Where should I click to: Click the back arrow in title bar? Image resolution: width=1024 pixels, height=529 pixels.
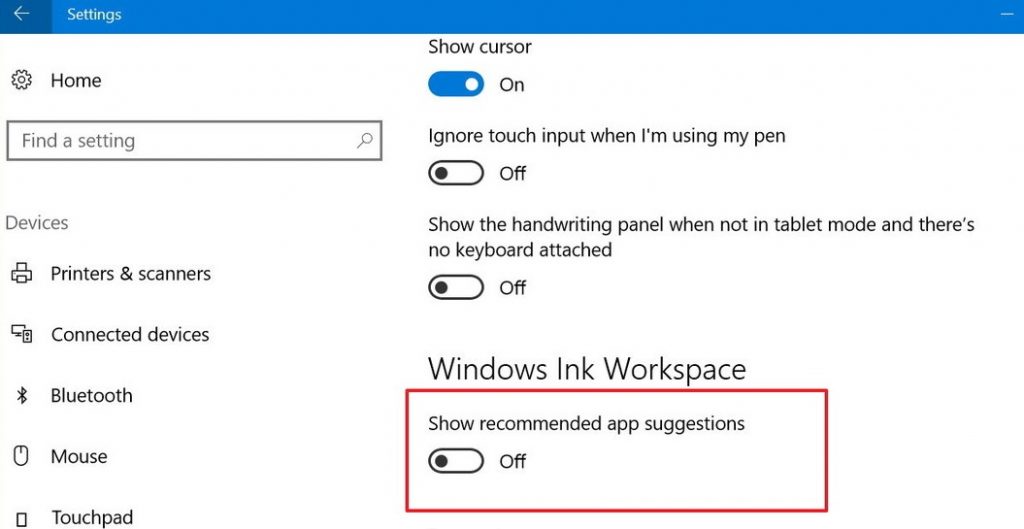click(22, 14)
